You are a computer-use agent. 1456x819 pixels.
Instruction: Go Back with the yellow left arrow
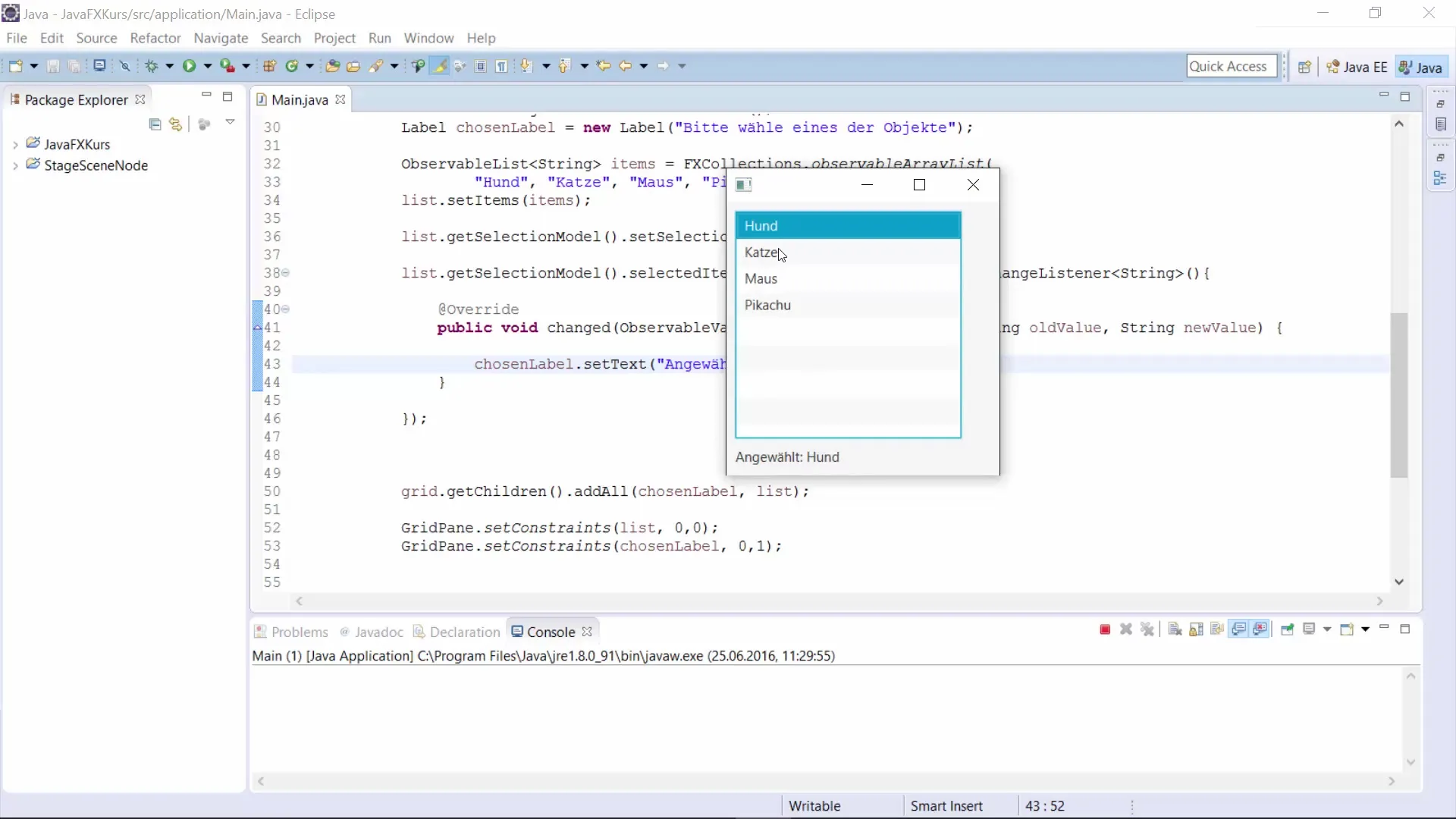(x=626, y=66)
